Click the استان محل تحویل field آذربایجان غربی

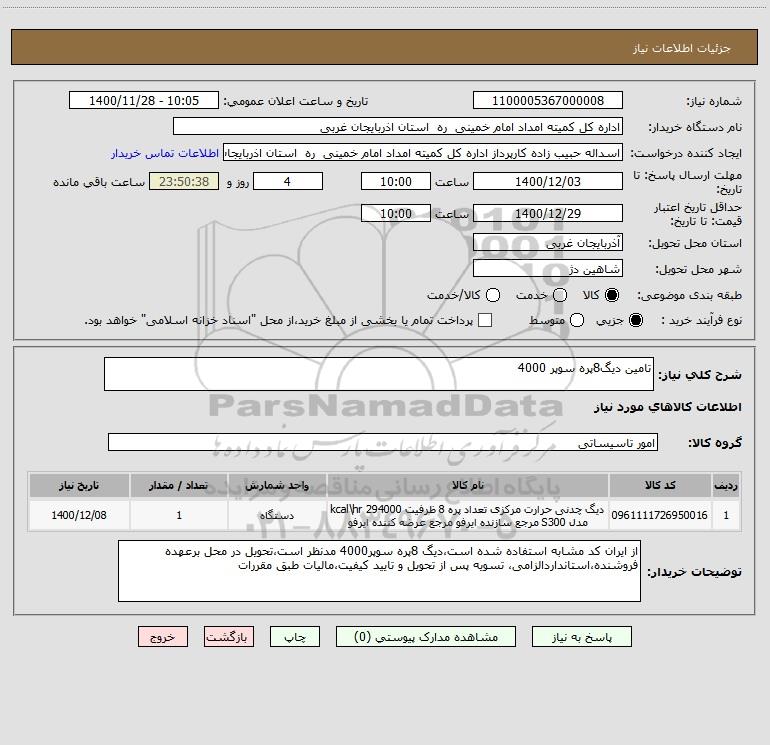pyautogui.click(x=548, y=242)
